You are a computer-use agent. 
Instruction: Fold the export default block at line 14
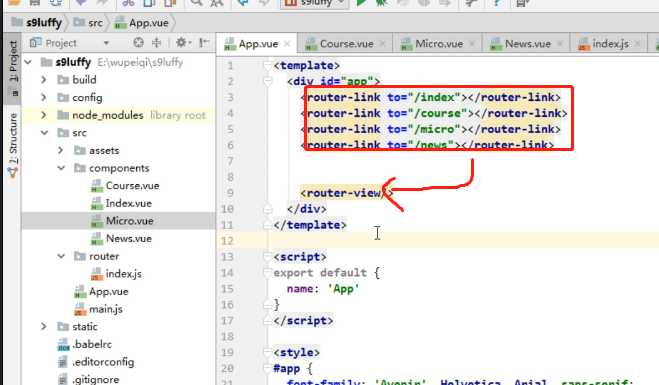(267, 272)
